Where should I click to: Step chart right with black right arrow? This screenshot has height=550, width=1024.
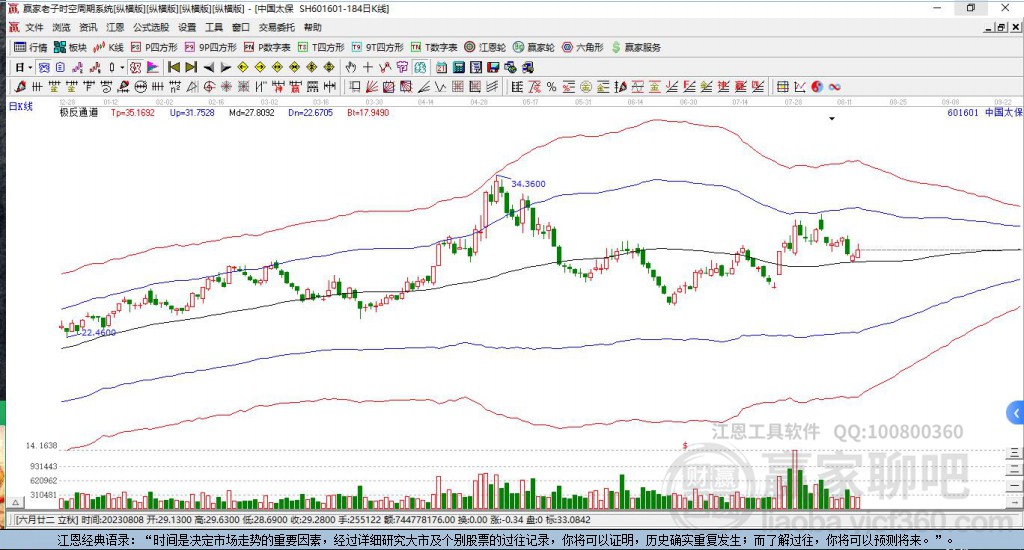pyautogui.click(x=225, y=67)
